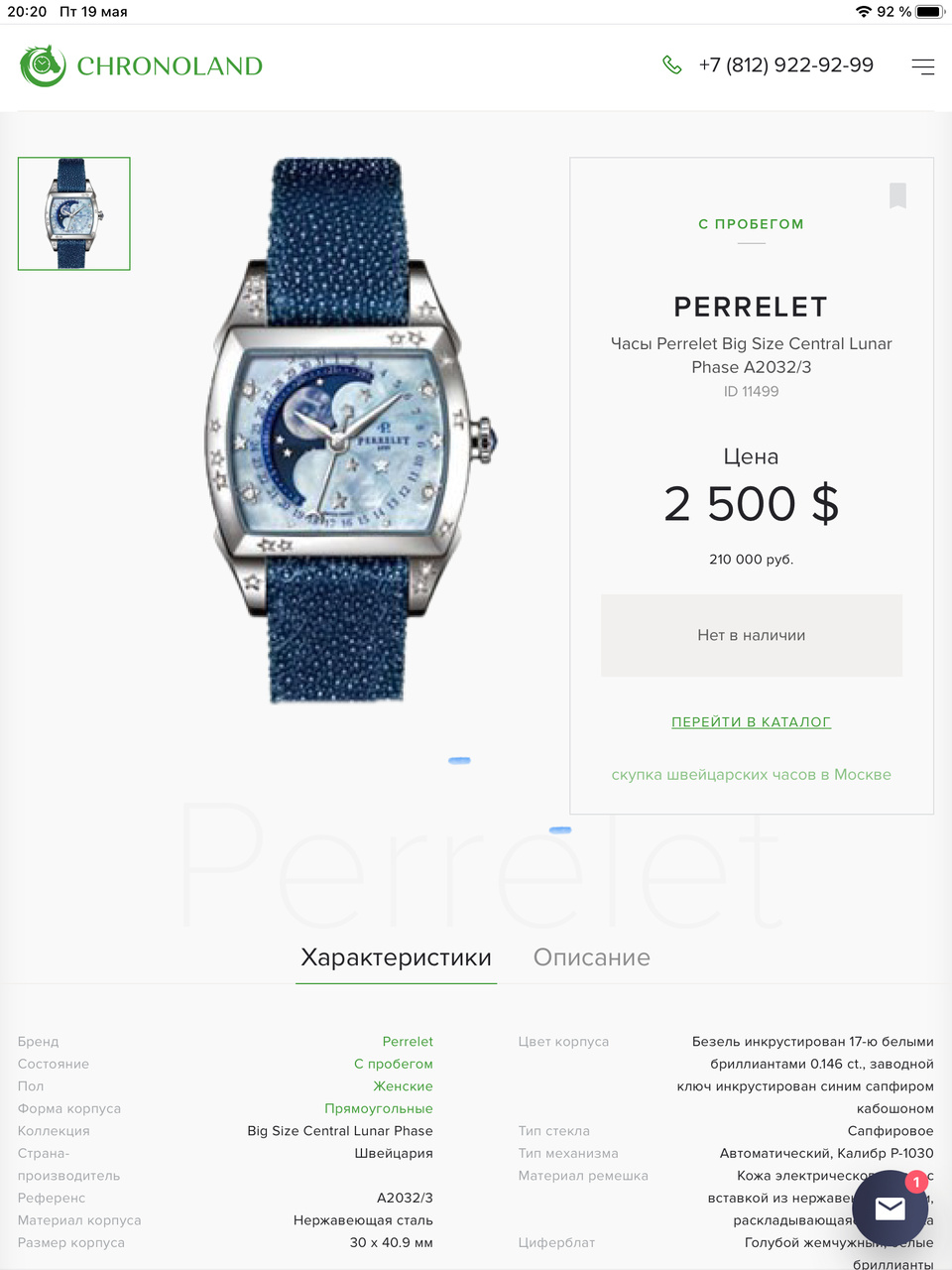
Task: Click the Нет в наличии button
Action: (752, 636)
